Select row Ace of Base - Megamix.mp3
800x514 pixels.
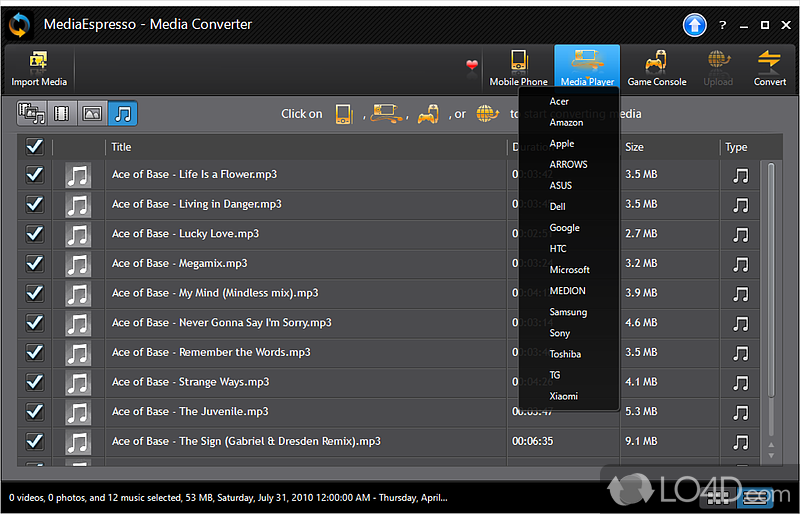point(388,263)
